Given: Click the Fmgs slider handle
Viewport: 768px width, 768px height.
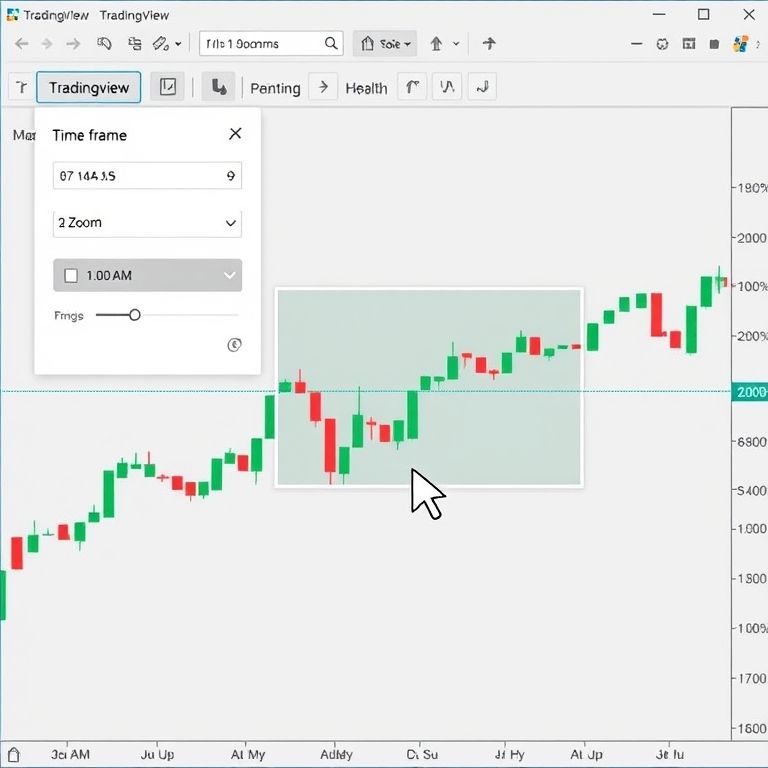Looking at the screenshot, I should pyautogui.click(x=135, y=315).
